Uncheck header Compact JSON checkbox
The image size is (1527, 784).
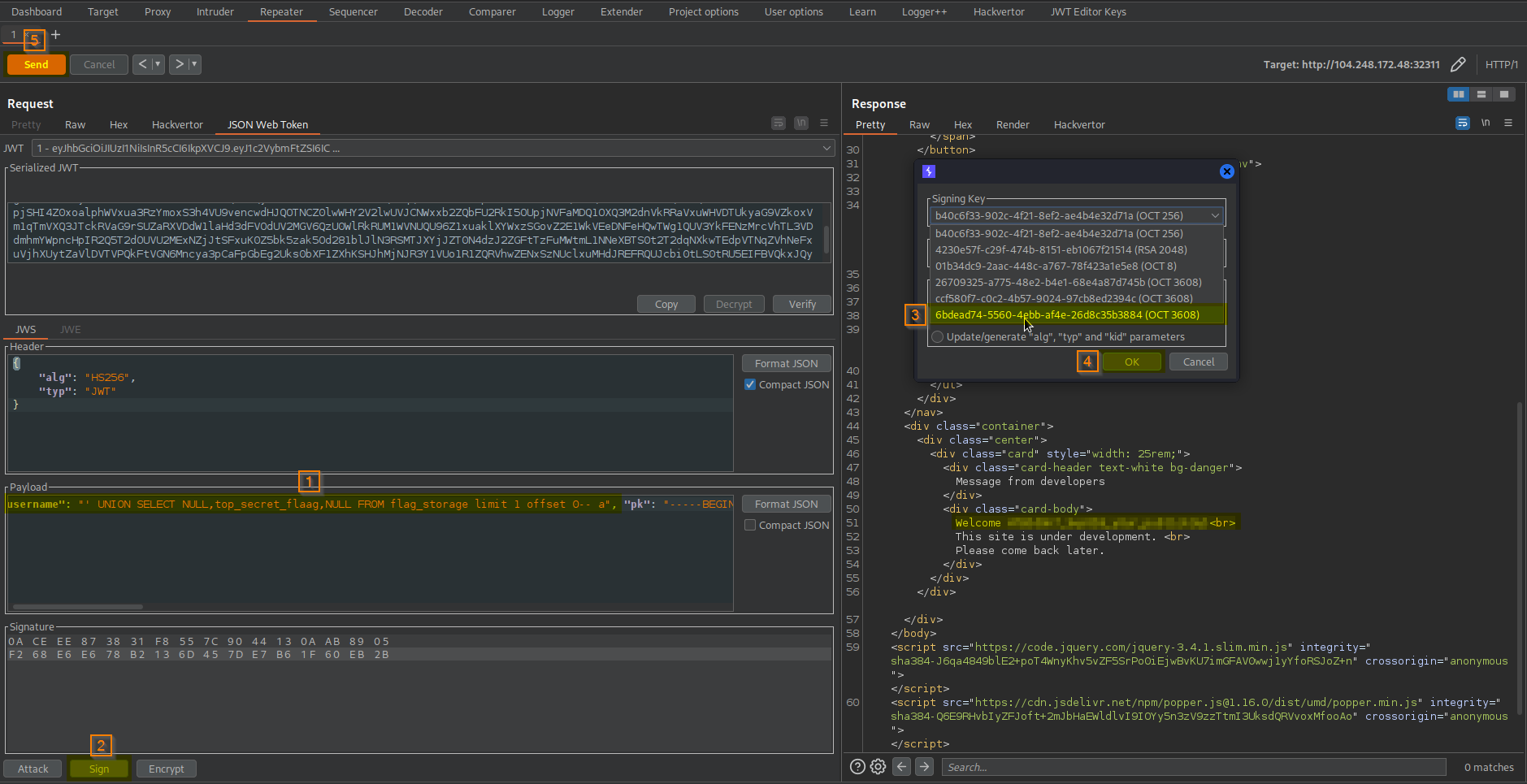coord(750,384)
